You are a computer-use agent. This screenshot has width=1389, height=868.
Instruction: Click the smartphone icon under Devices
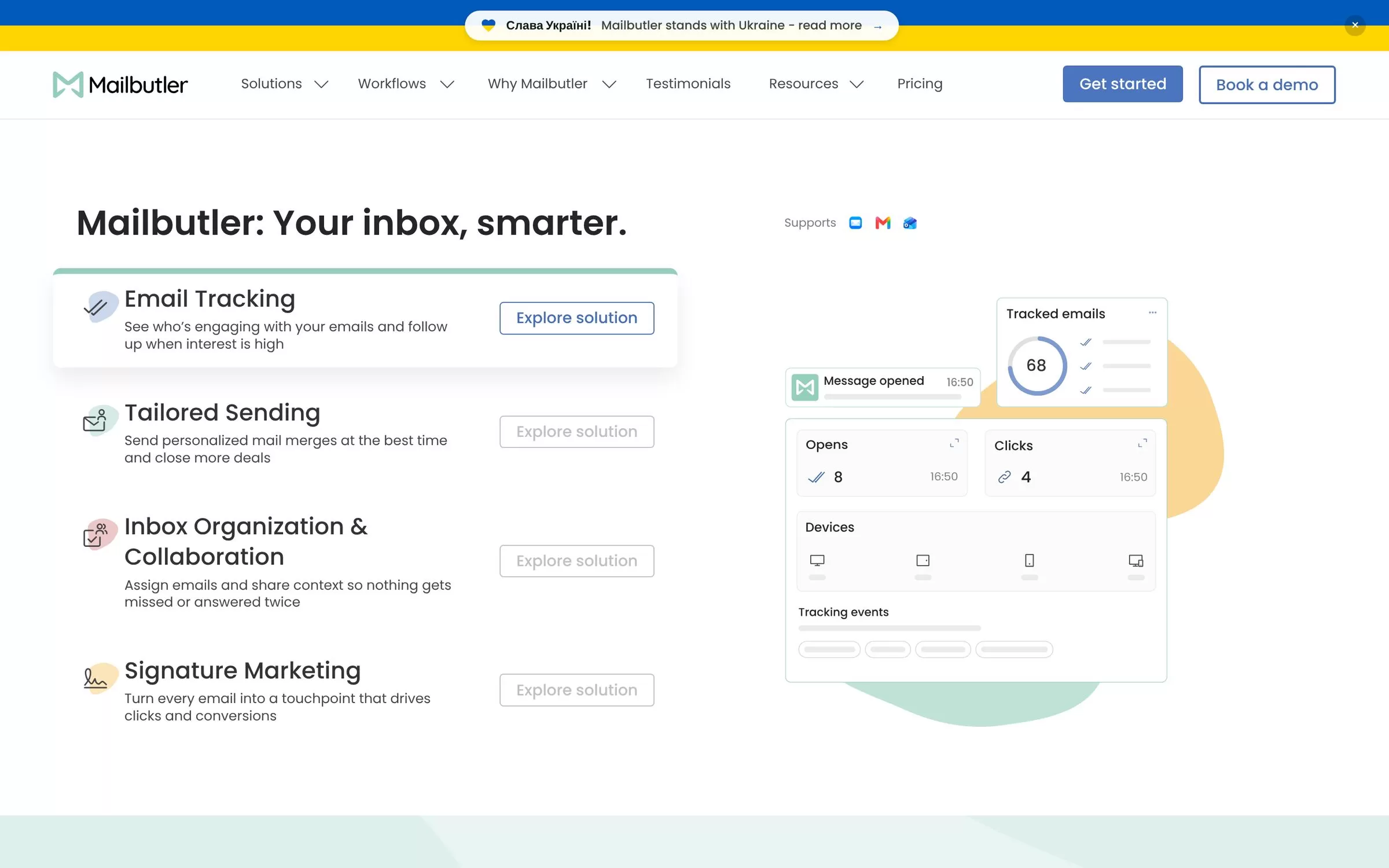[1030, 560]
